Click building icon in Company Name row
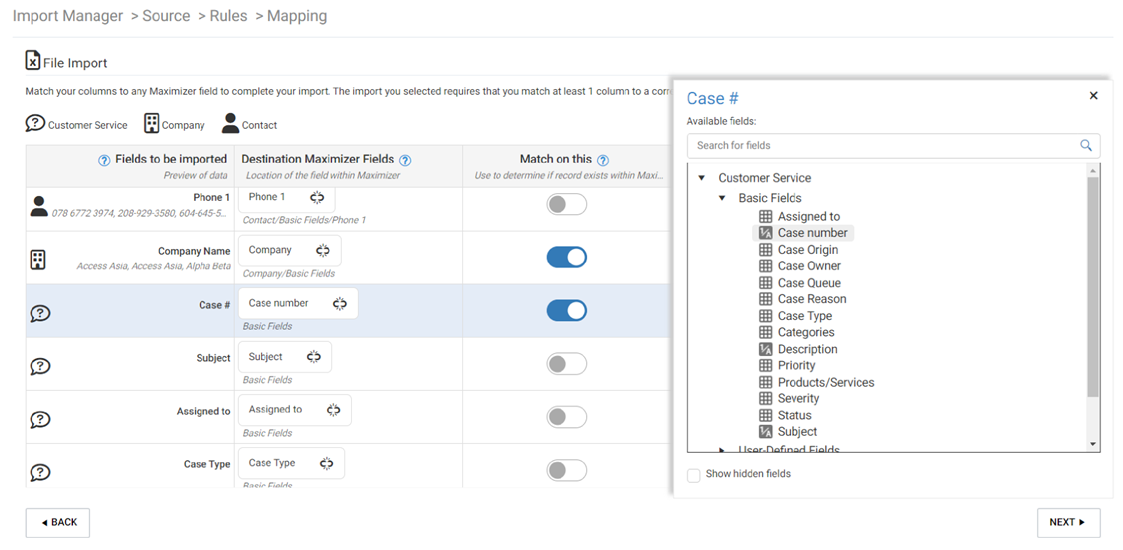 (x=38, y=259)
